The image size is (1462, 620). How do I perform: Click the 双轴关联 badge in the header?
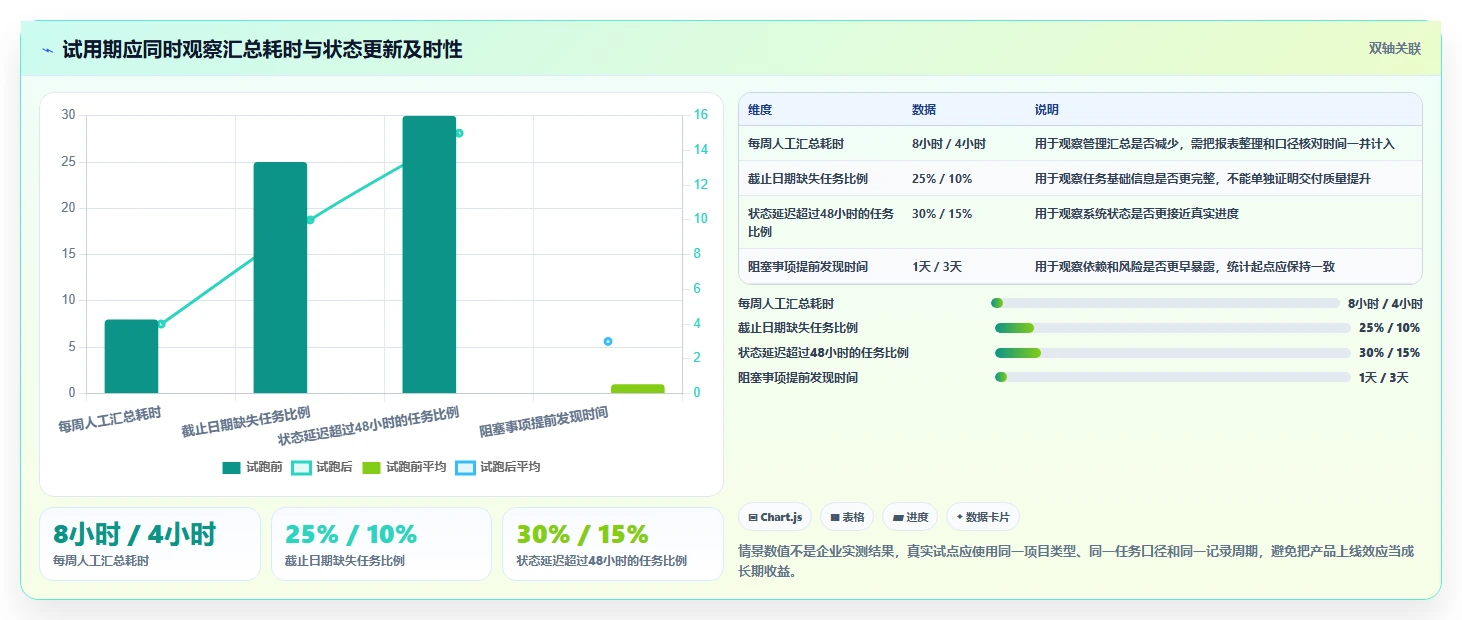tap(1394, 49)
